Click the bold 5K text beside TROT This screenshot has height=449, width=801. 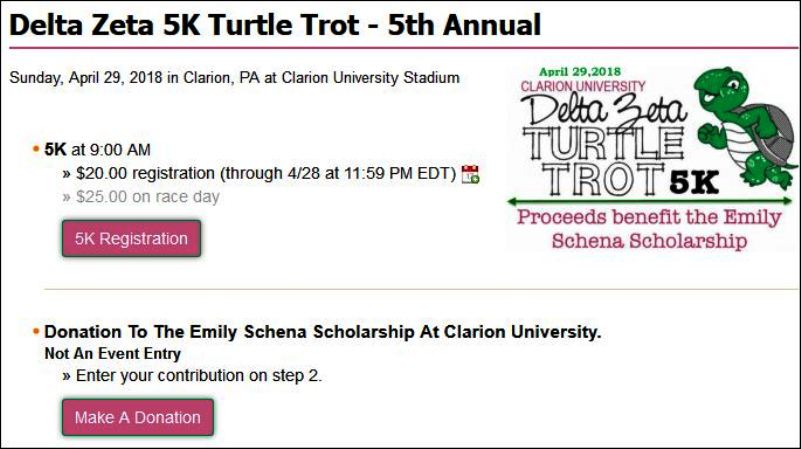tap(694, 181)
